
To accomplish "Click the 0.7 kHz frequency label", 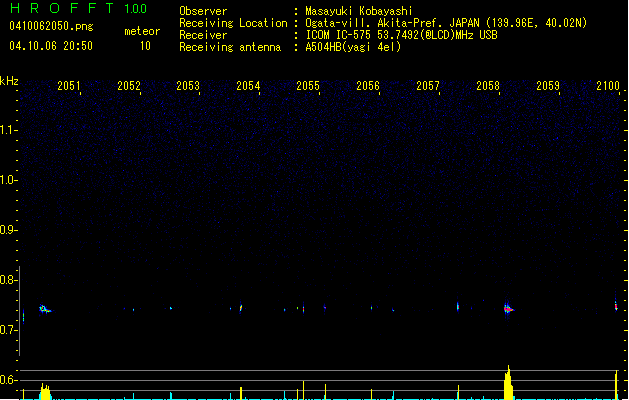I will (x=8, y=330).
